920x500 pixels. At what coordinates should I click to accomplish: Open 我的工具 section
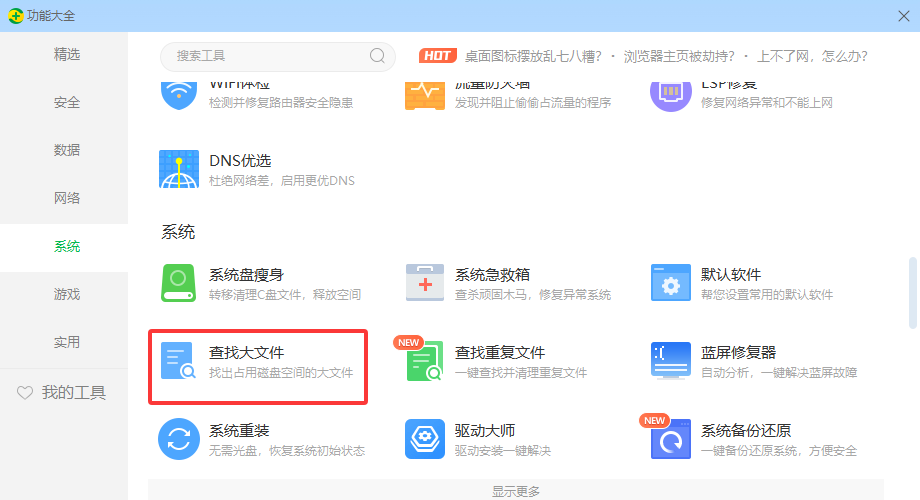(x=64, y=393)
